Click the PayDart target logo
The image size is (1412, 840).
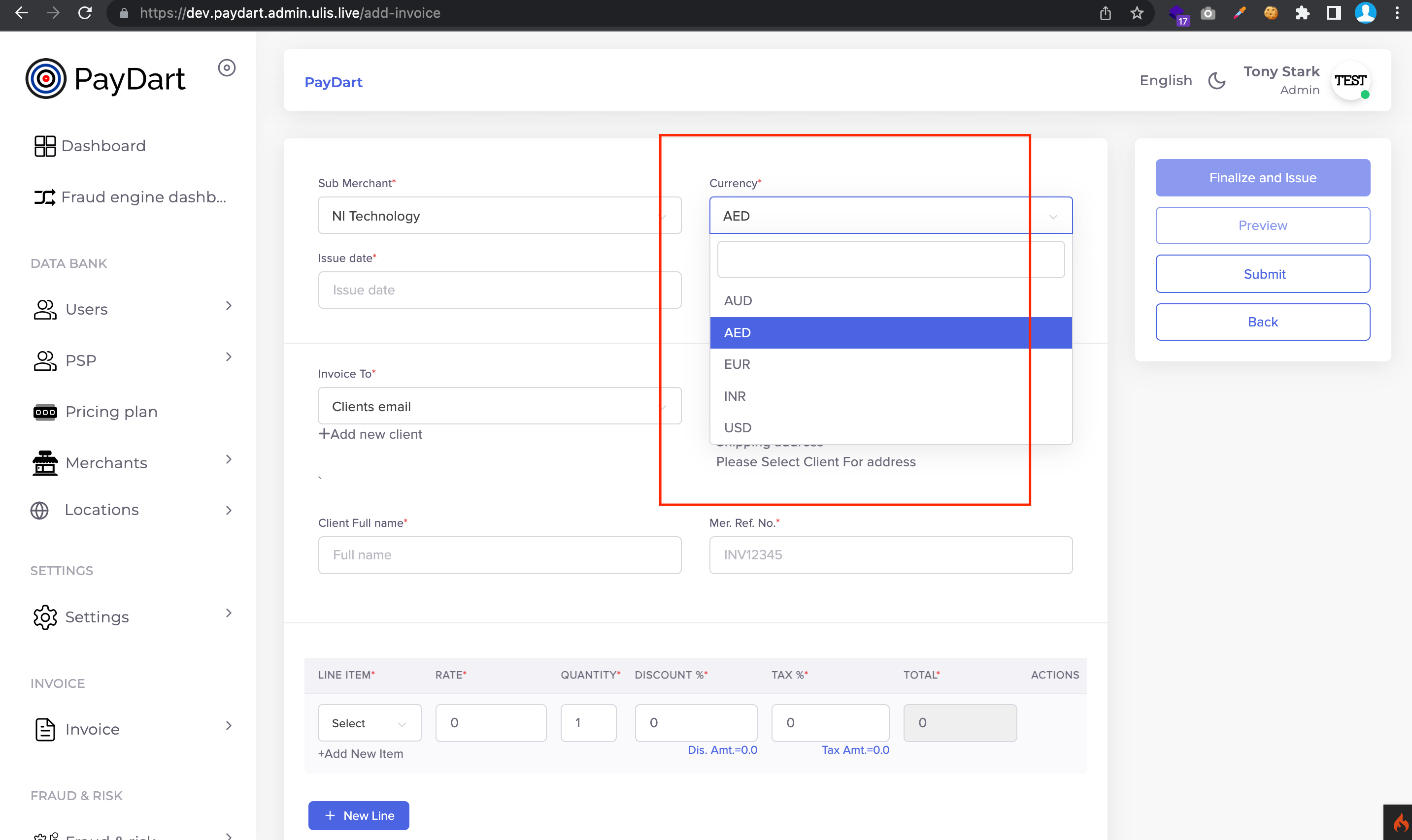[x=46, y=78]
